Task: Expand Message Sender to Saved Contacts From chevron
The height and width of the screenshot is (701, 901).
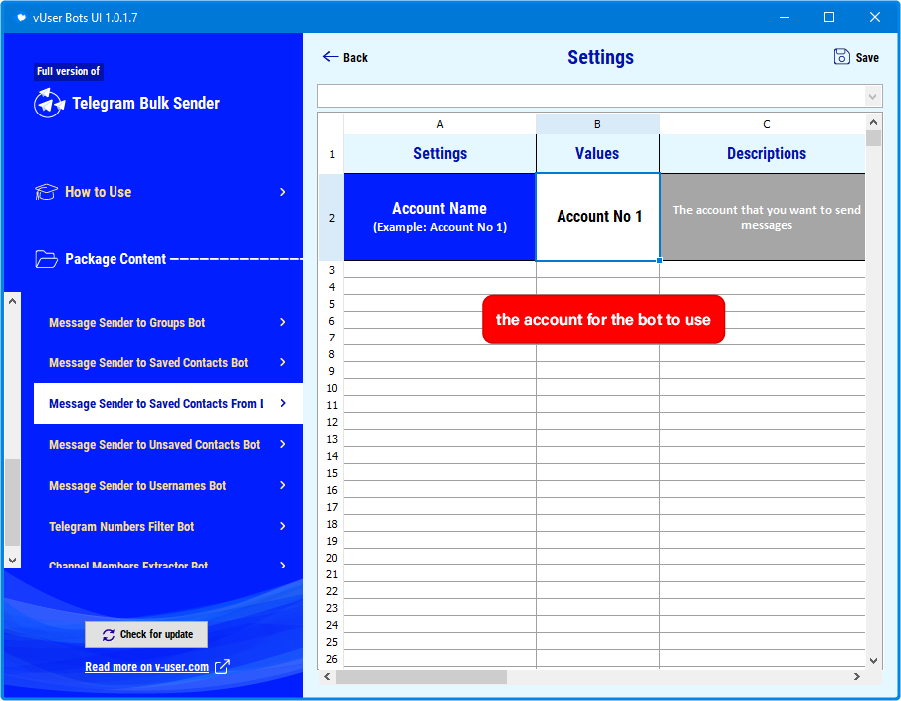Action: (x=283, y=403)
